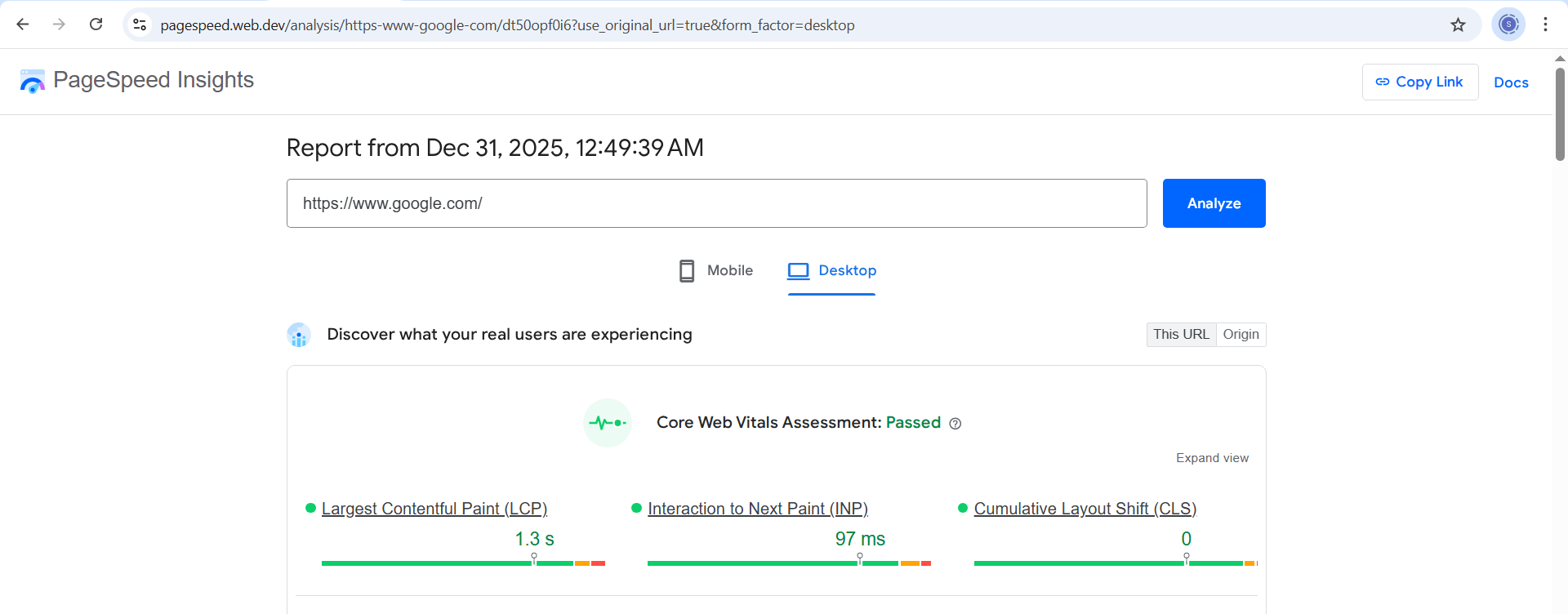This screenshot has width=1568, height=614.
Task: Click the report date heading
Action: [x=495, y=148]
